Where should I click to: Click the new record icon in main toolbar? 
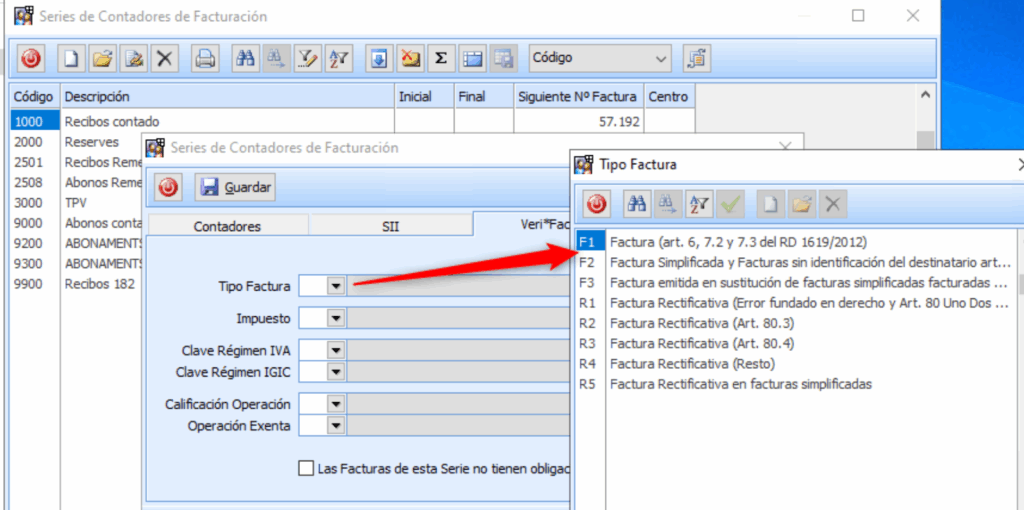point(71,59)
